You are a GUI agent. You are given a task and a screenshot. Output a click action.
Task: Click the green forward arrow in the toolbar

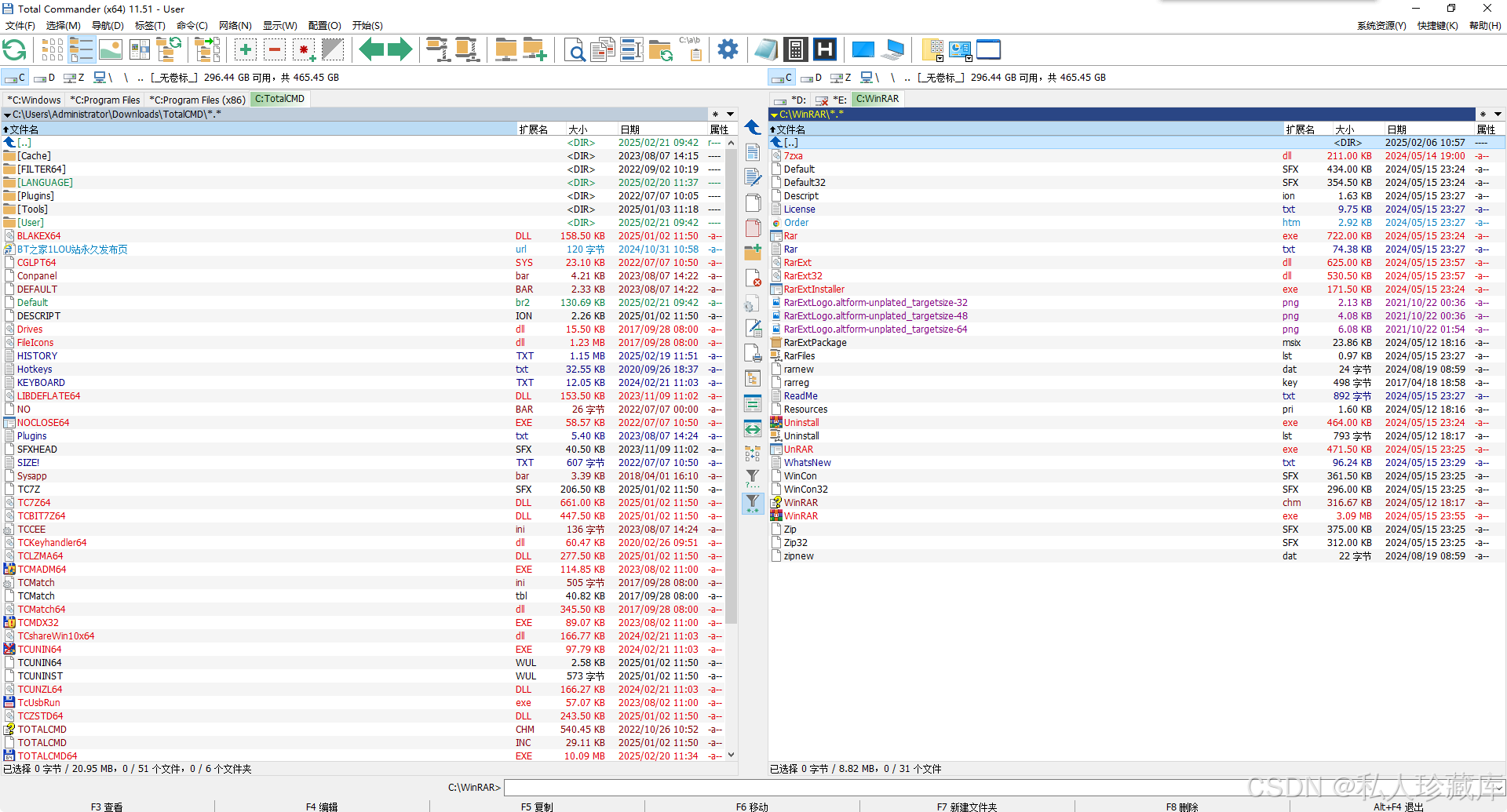tap(400, 50)
